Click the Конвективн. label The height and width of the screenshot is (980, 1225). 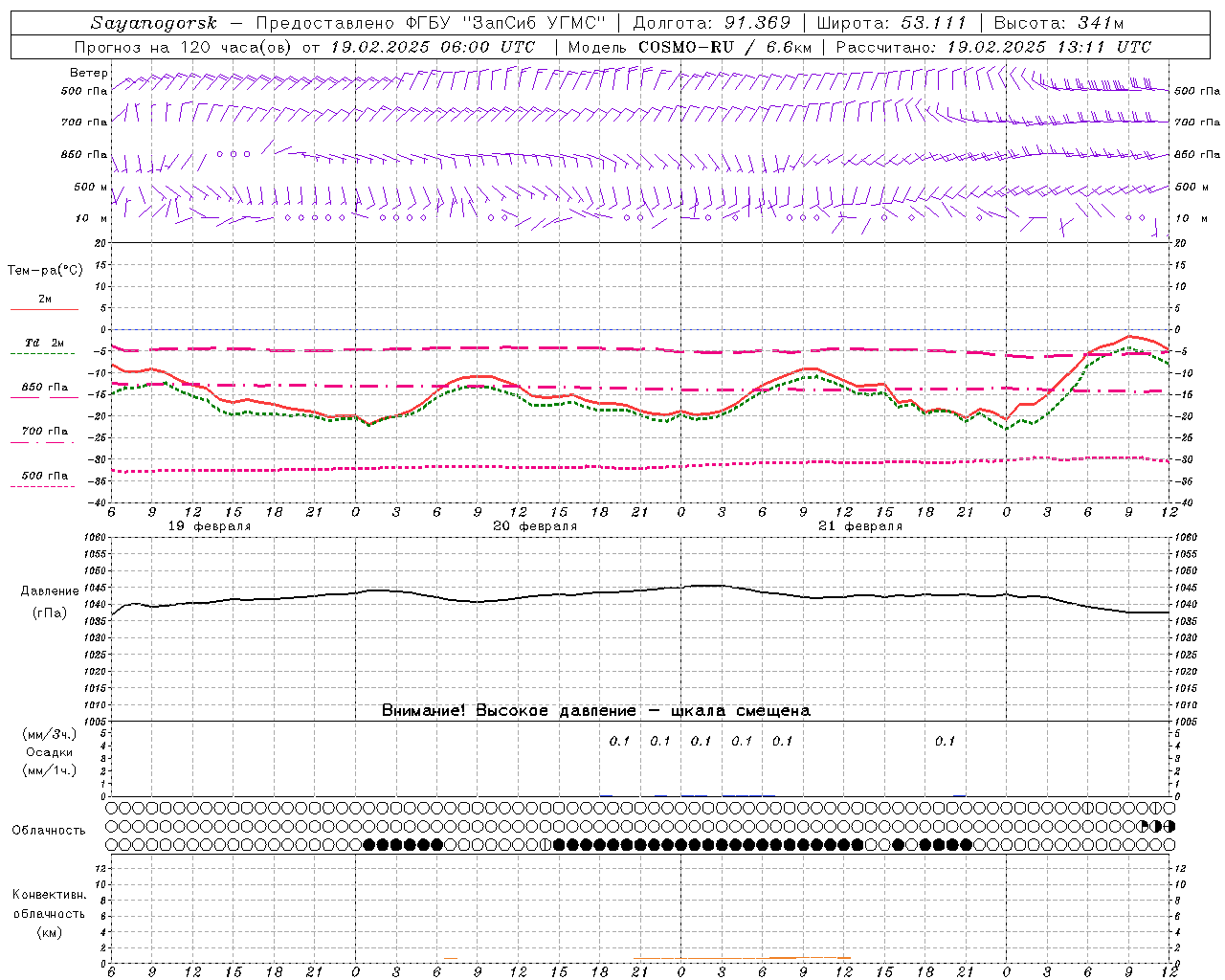coord(49,895)
